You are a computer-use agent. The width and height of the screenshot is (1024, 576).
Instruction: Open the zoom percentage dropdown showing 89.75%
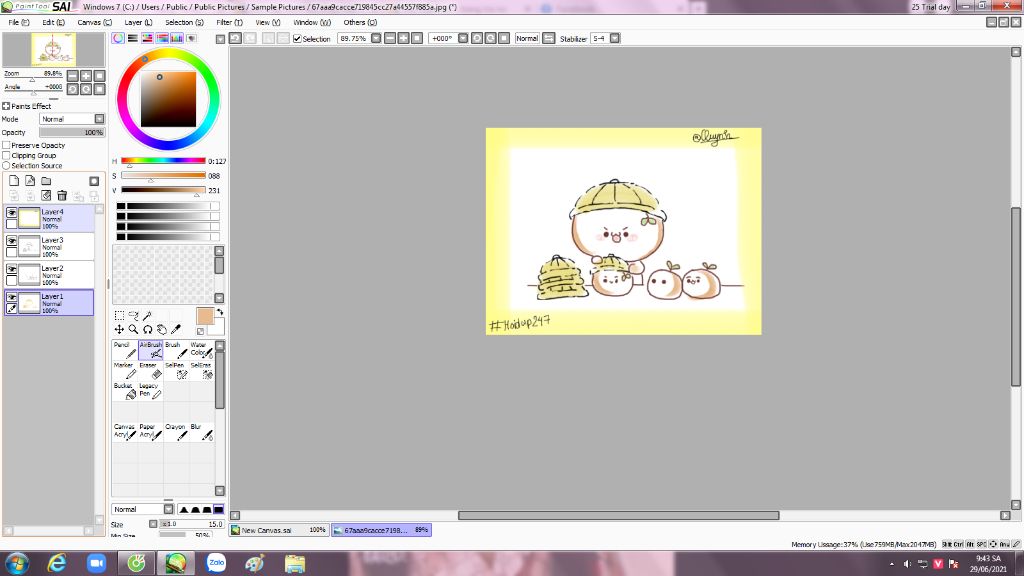[376, 39]
